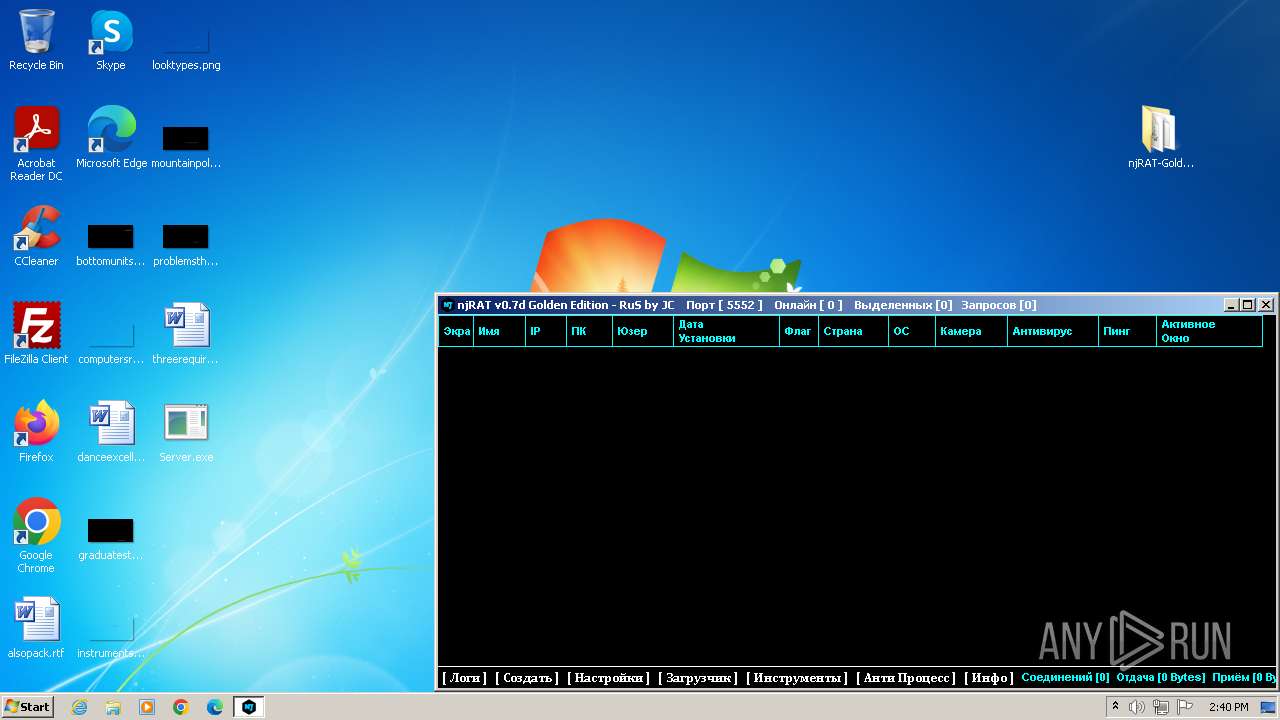The image size is (1280, 720).
Task: Launch Google Chrome desktop shortcut
Action: point(36,536)
